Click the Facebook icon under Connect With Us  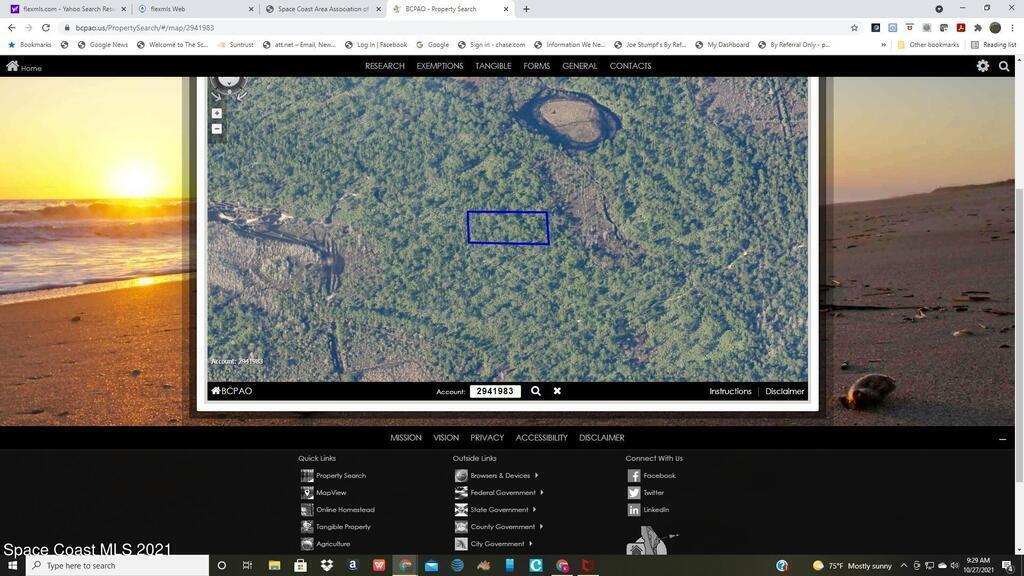pos(634,476)
